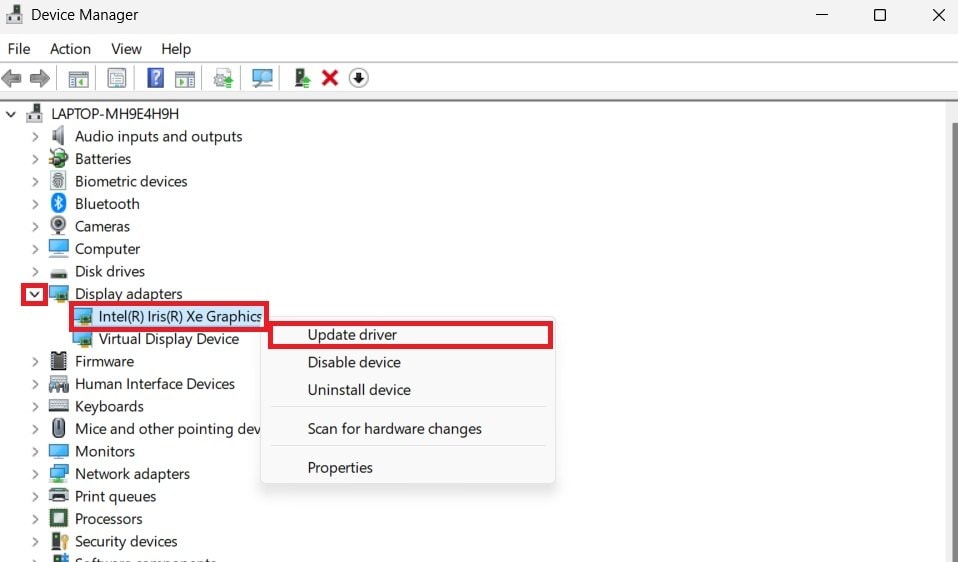Select Print queues label

point(115,496)
